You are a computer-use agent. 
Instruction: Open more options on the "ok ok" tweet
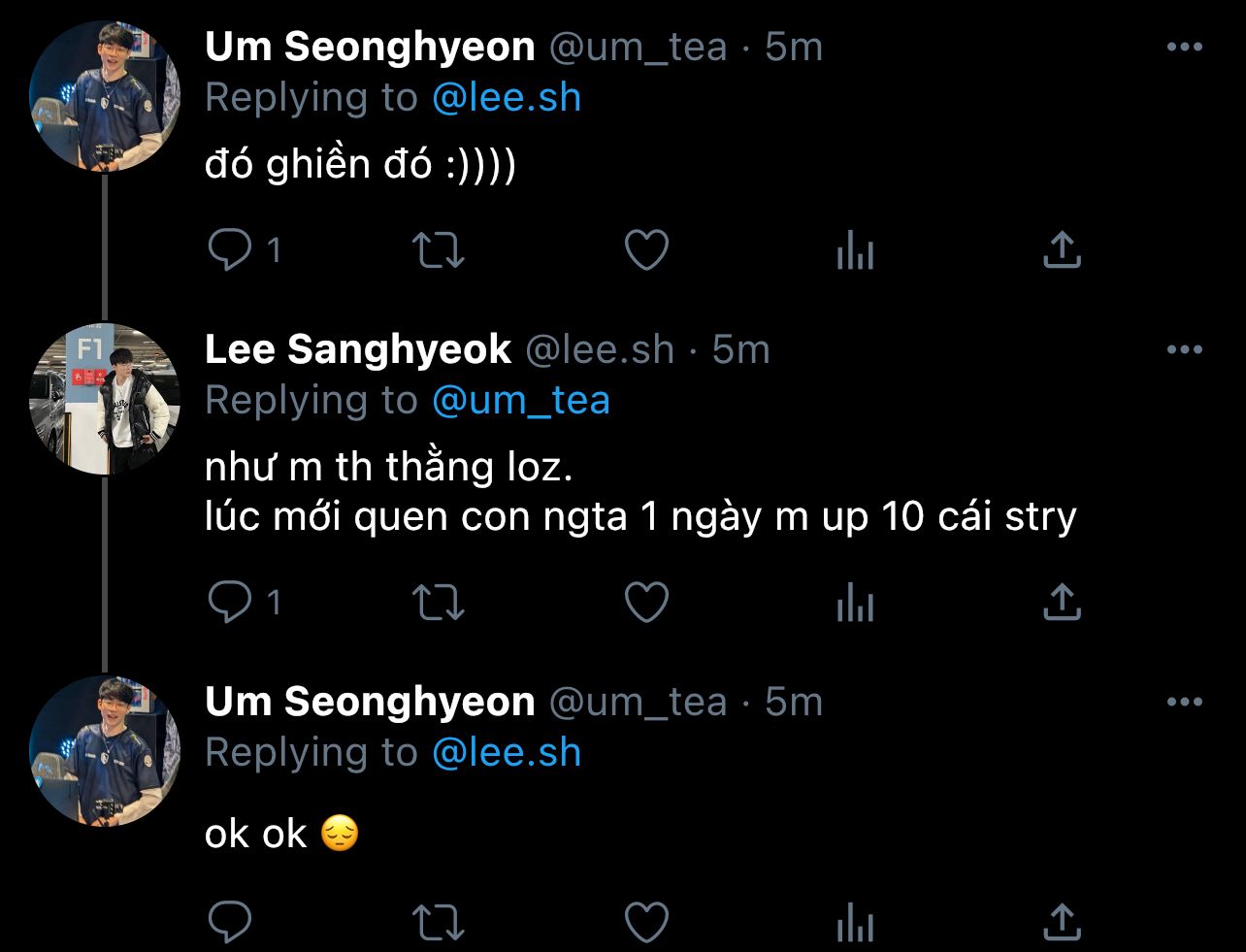pos(1184,702)
